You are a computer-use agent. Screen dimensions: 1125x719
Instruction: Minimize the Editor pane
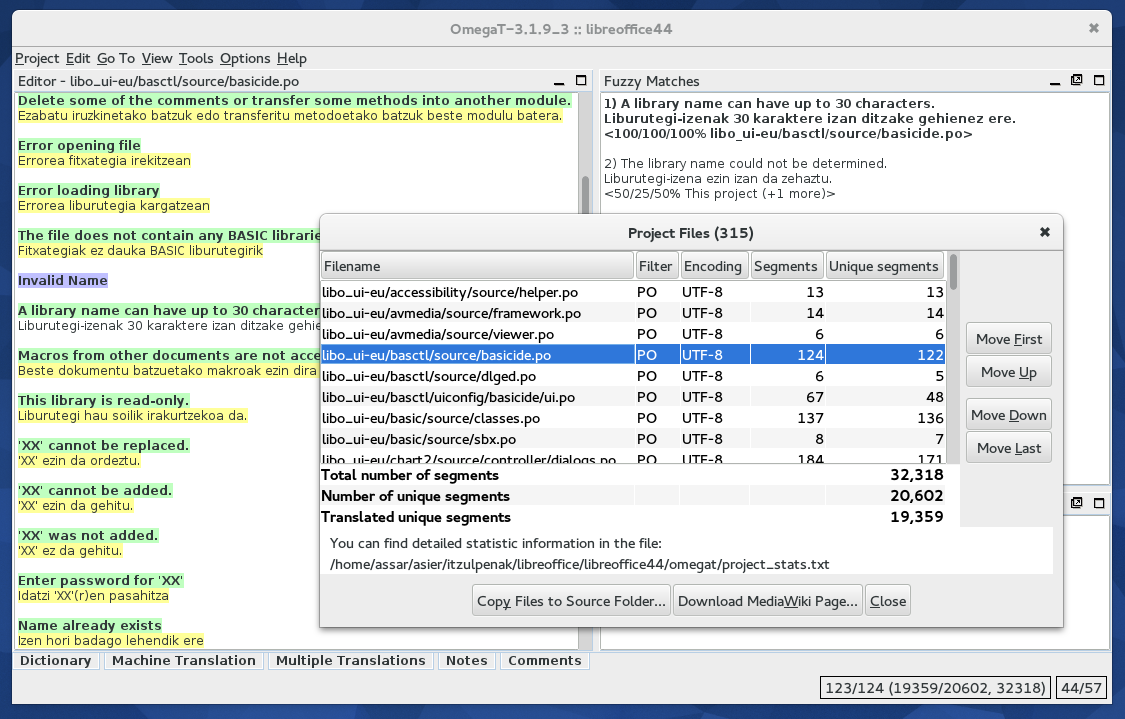tap(559, 81)
